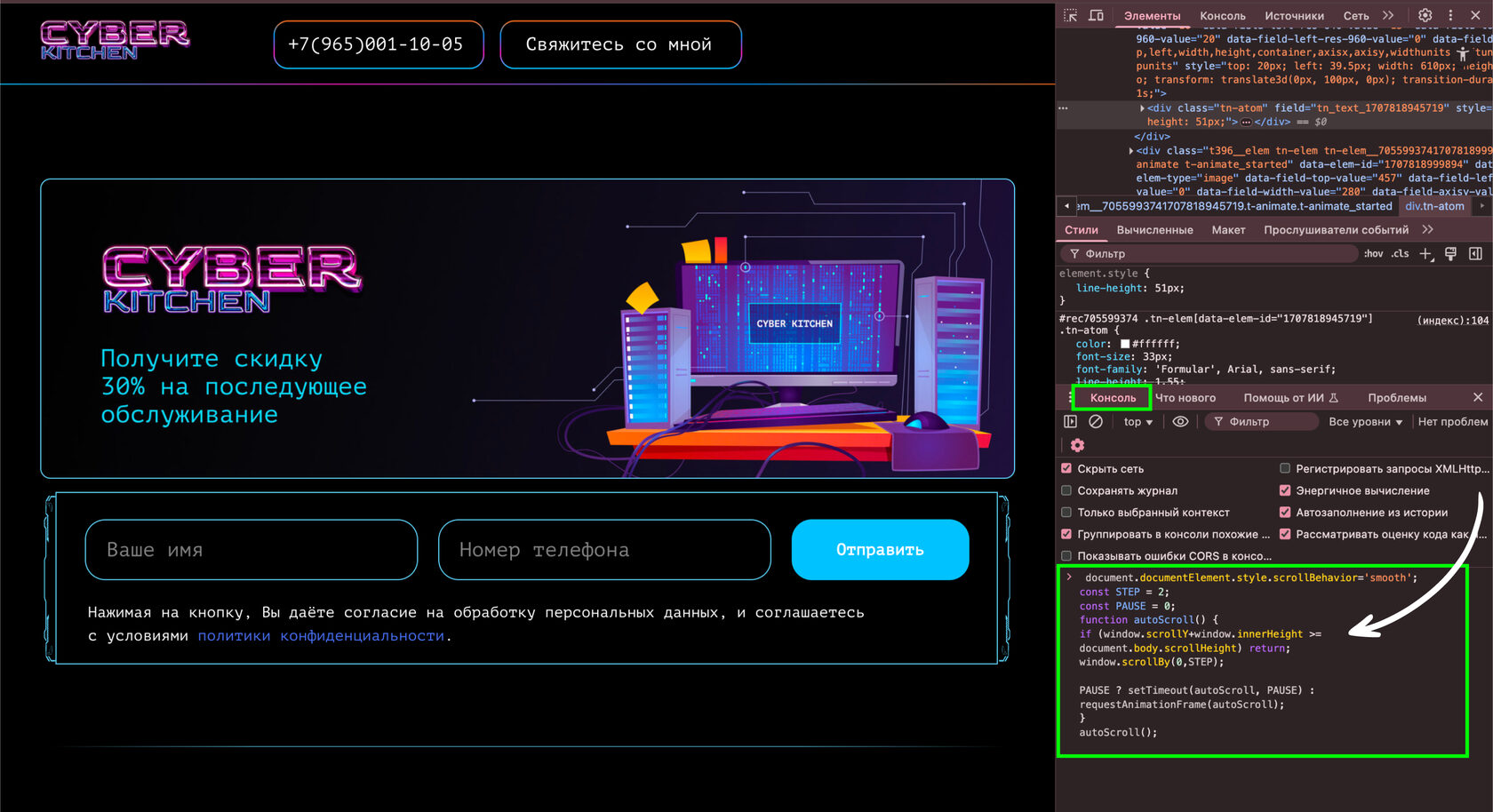Image resolution: width=1493 pixels, height=812 pixels.
Task: Toggle the .cls classes button
Action: pos(1401,253)
